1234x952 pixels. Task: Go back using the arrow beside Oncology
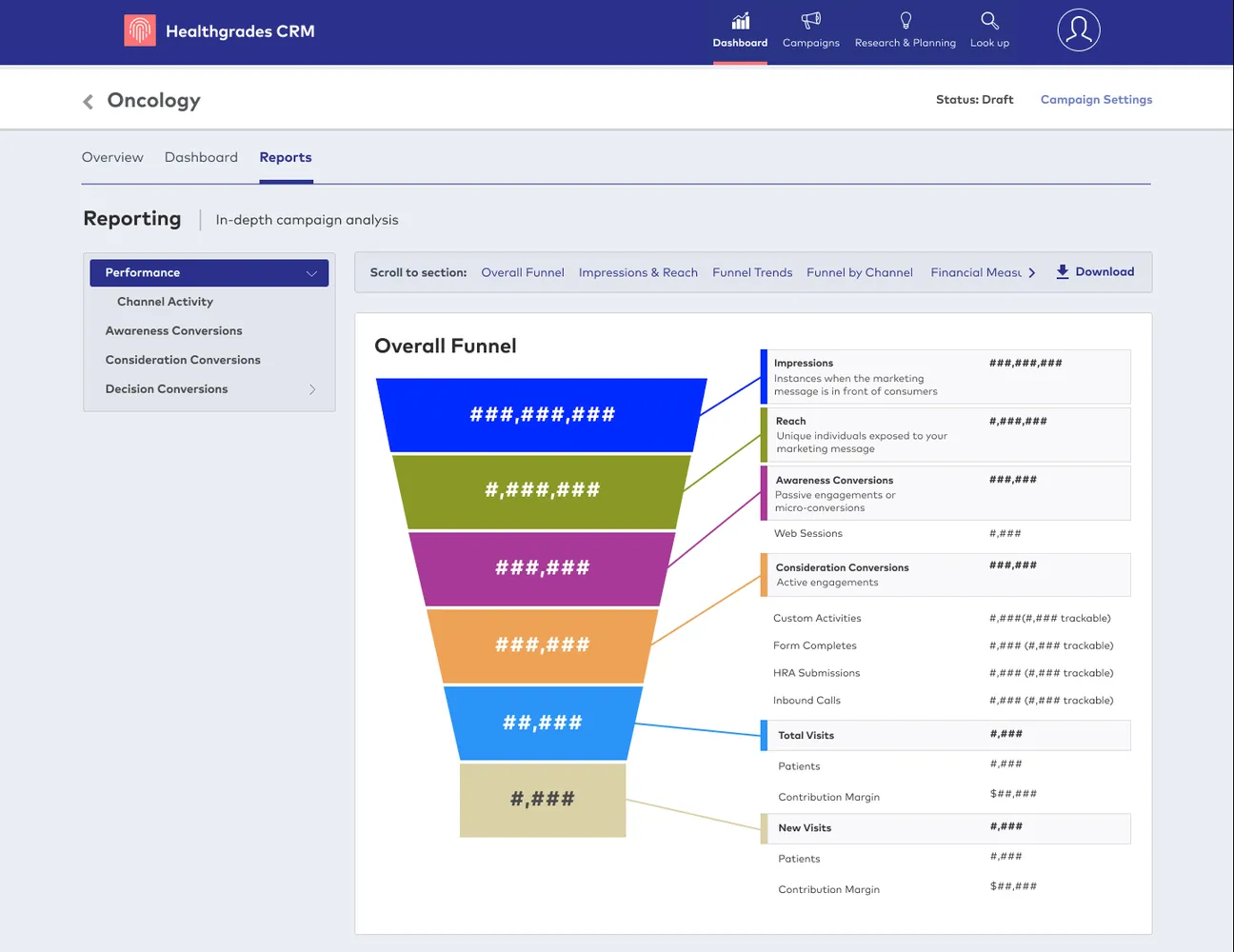[89, 101]
